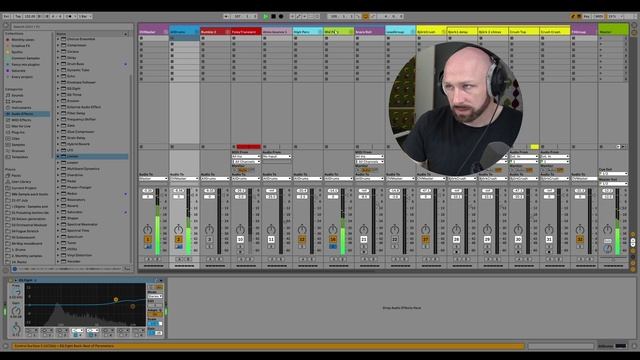This screenshot has height=360, width=640.
Task: Expand the EQ Eight device in the browser
Action: coord(58,89)
